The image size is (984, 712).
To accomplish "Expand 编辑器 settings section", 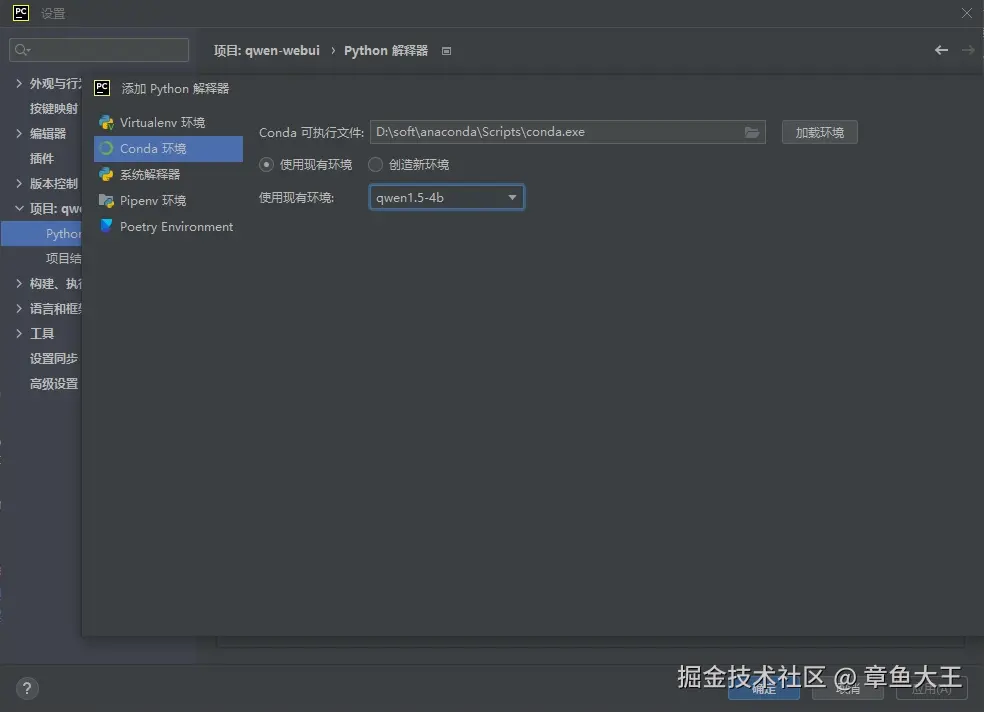I will click(x=19, y=134).
